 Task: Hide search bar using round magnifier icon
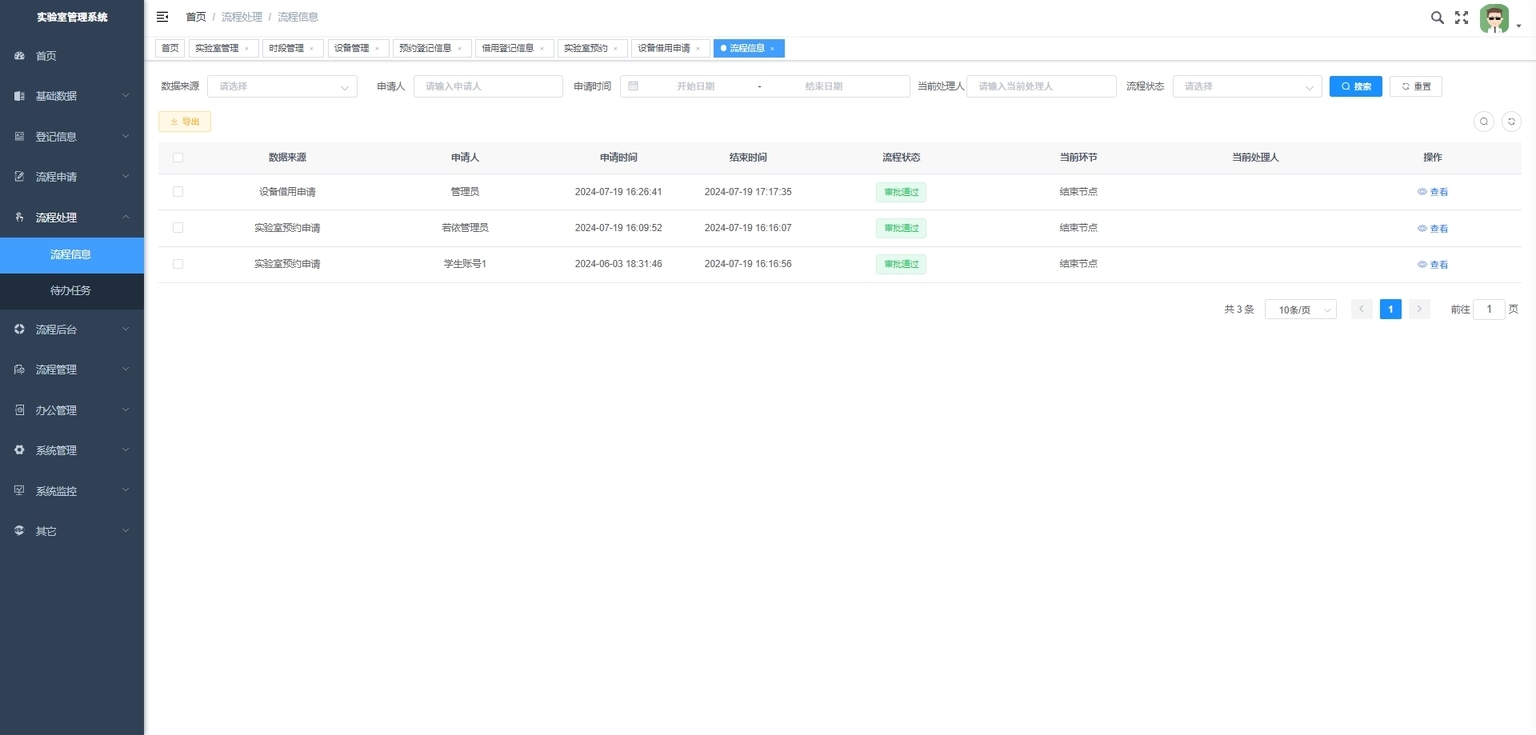pyautogui.click(x=1484, y=121)
